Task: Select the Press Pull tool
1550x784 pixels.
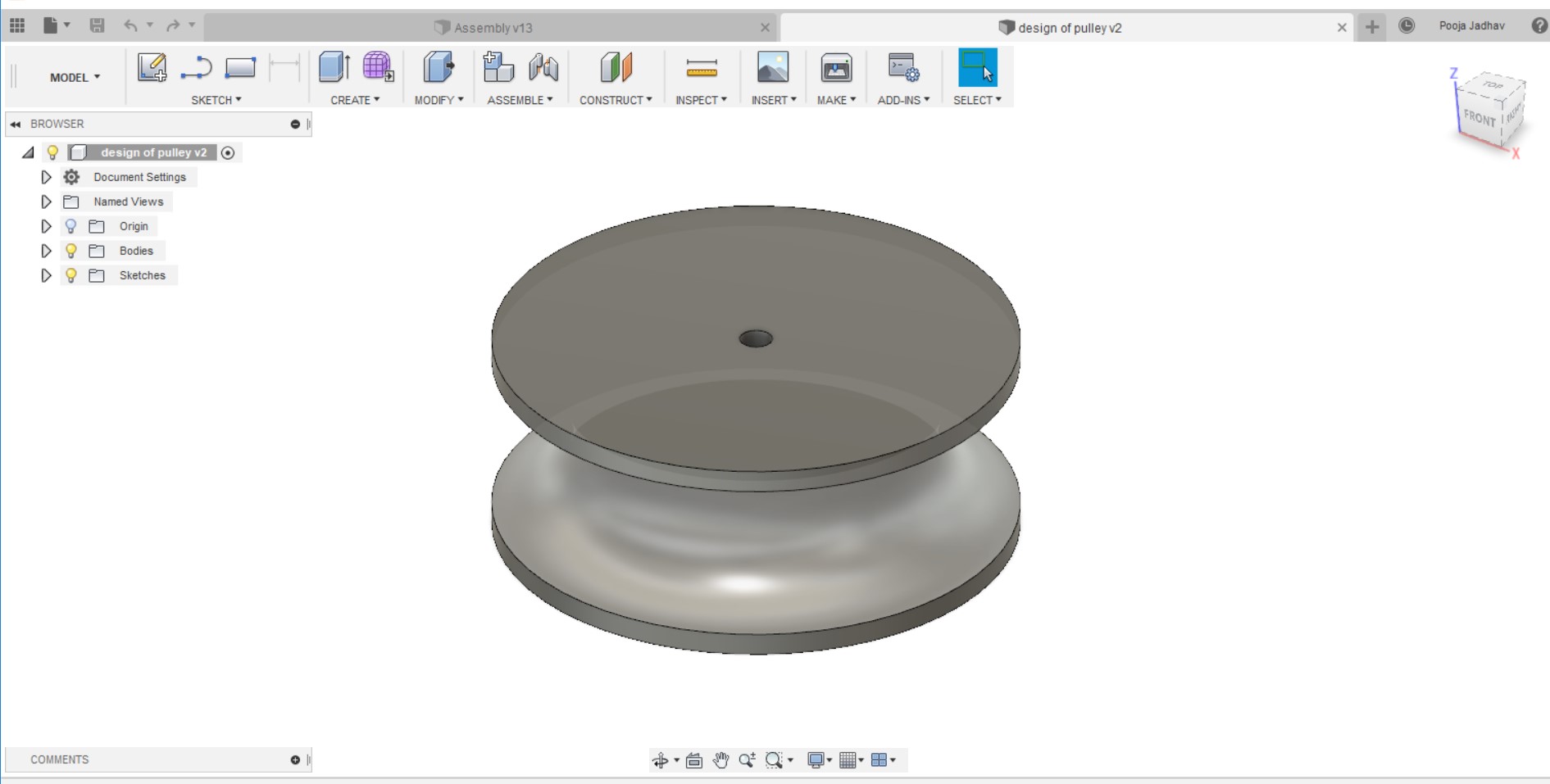Action: [x=439, y=67]
